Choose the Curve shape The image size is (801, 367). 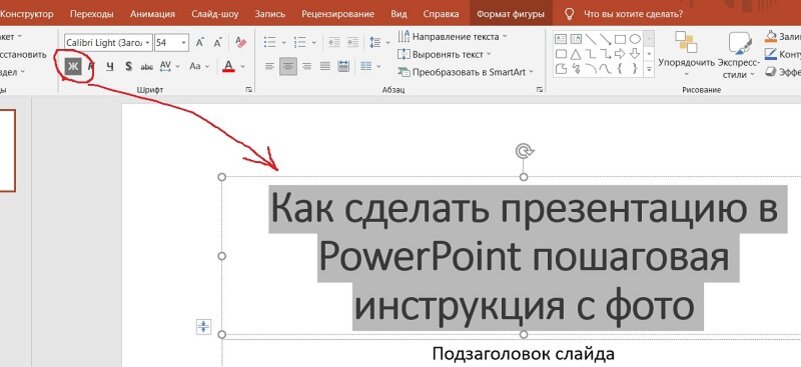pos(605,68)
